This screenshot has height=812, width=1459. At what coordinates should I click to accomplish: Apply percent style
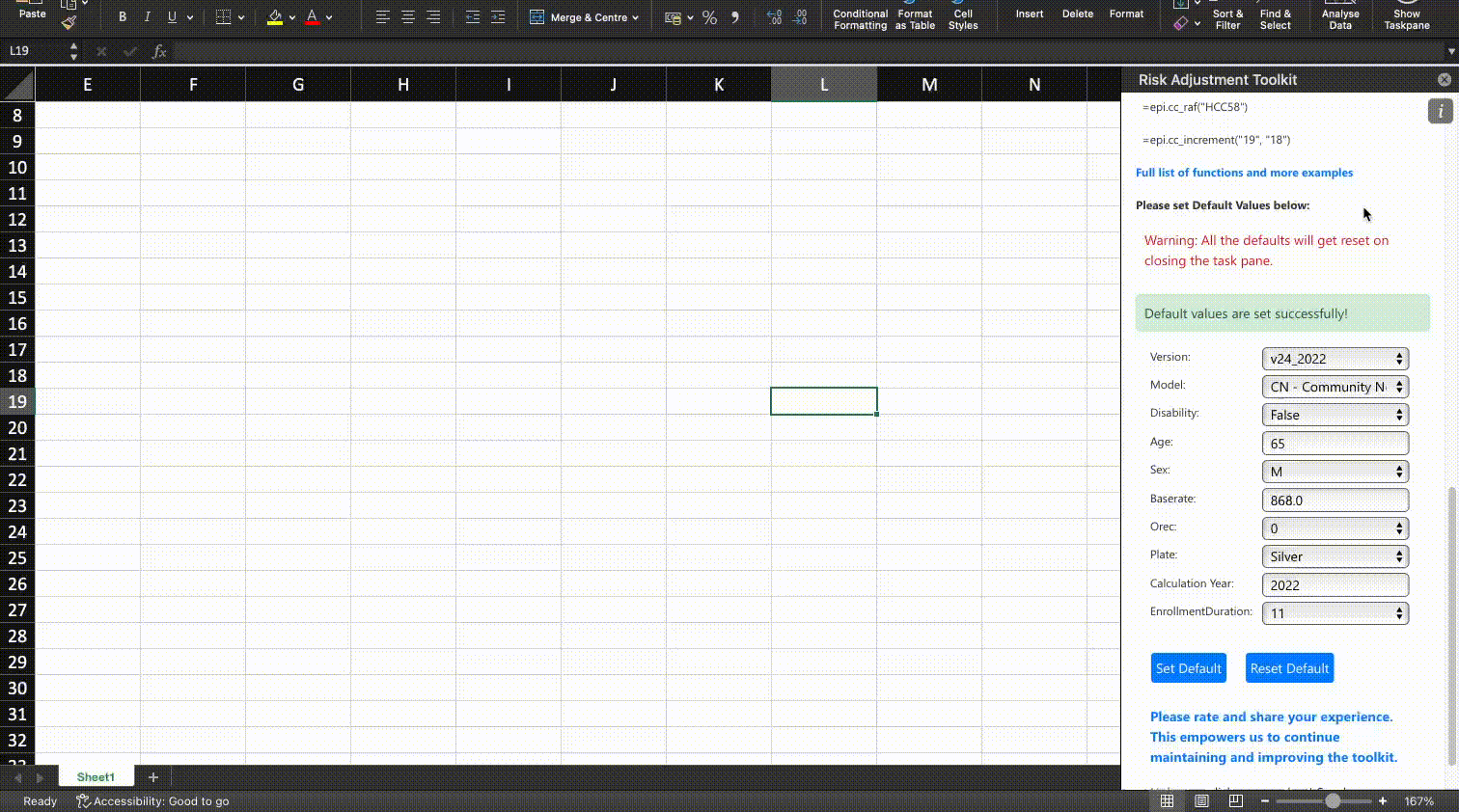pos(709,17)
